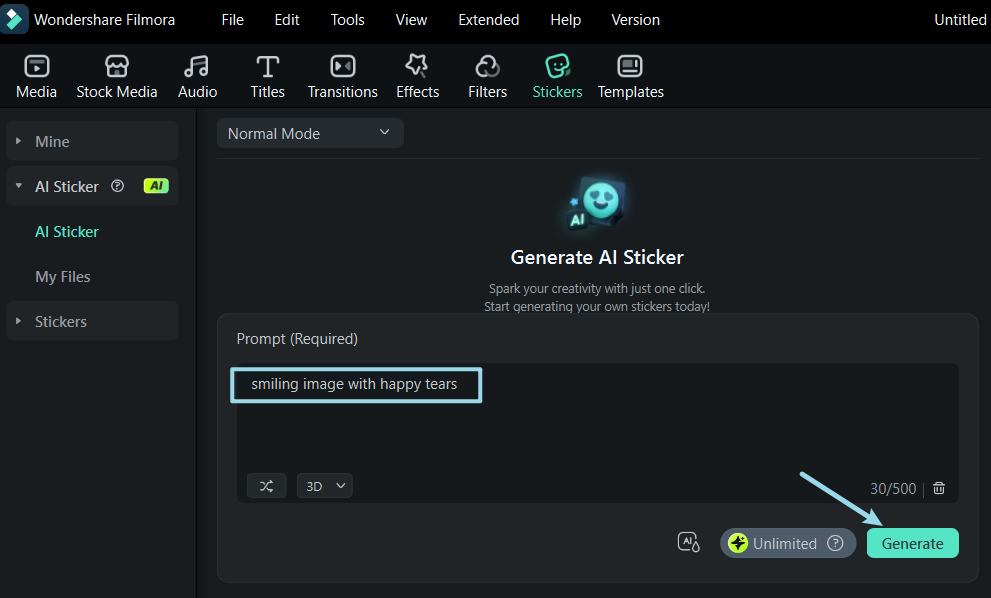991x598 pixels.
Task: Open the Transitions panel icon
Action: tap(343, 66)
